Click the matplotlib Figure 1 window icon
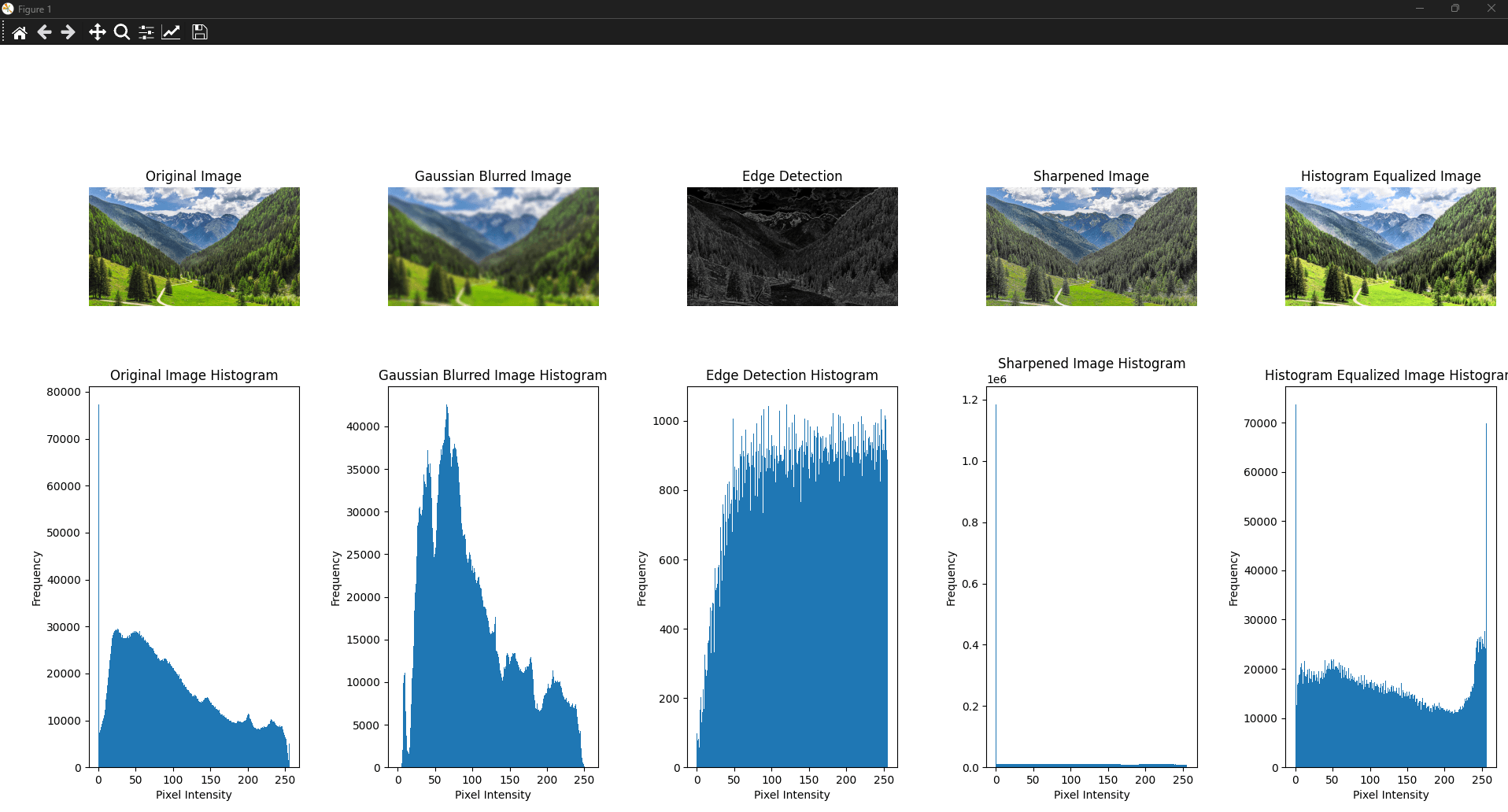The image size is (1508, 812). pyautogui.click(x=8, y=9)
